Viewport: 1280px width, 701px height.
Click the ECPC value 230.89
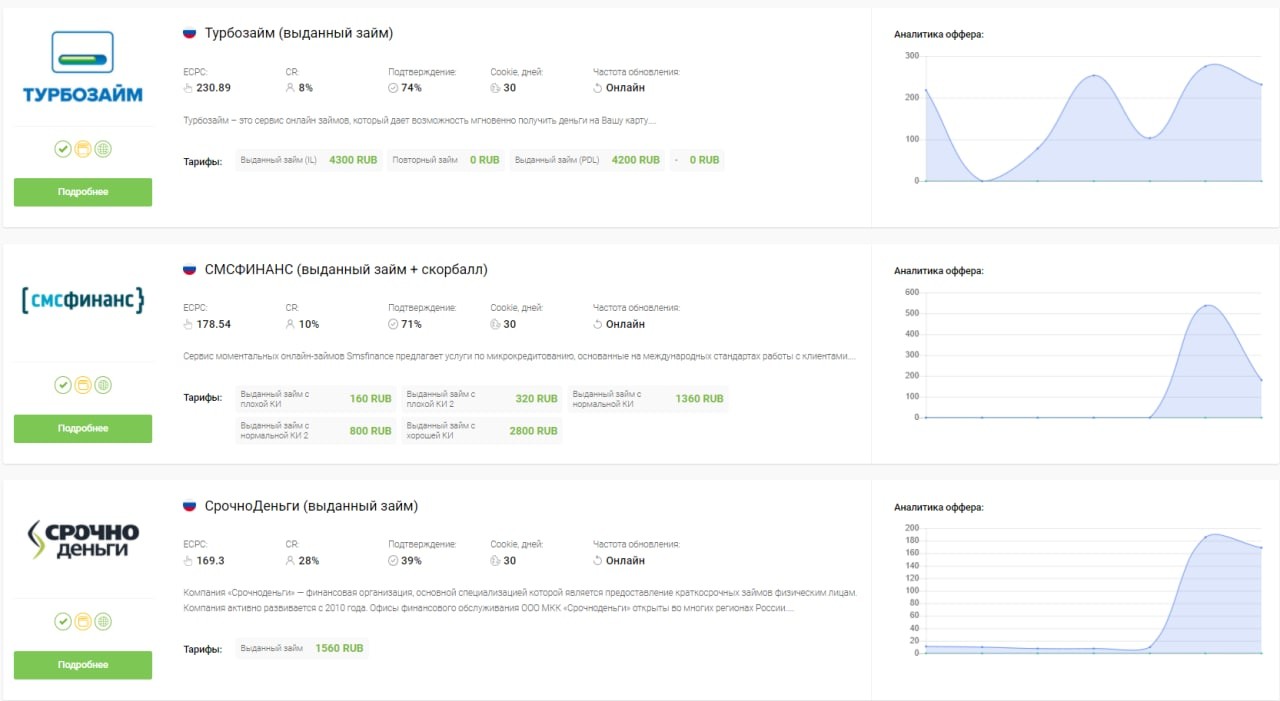pyautogui.click(x=214, y=88)
